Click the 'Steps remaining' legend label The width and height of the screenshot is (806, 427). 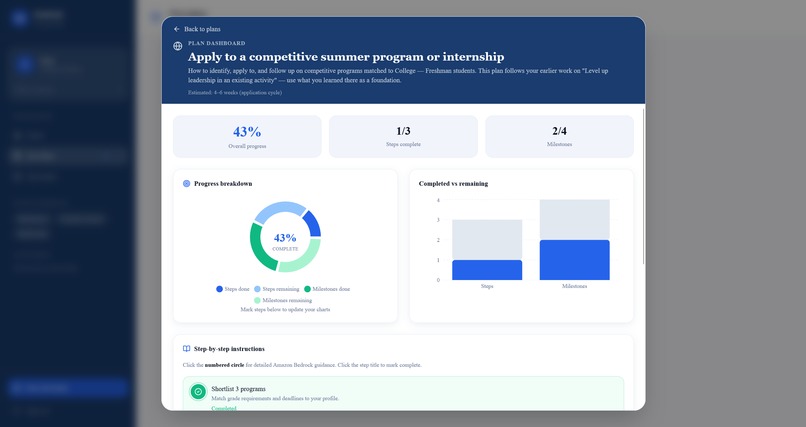point(281,289)
